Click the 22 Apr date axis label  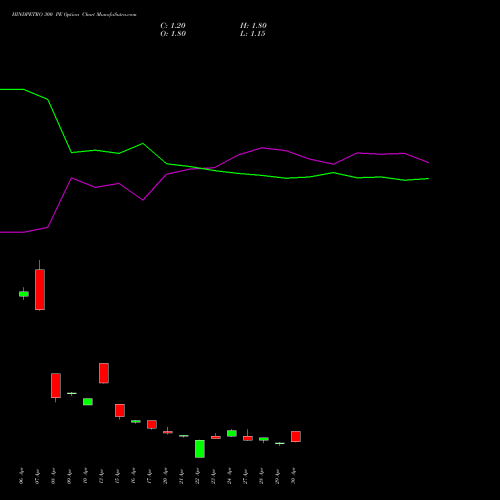(197, 476)
